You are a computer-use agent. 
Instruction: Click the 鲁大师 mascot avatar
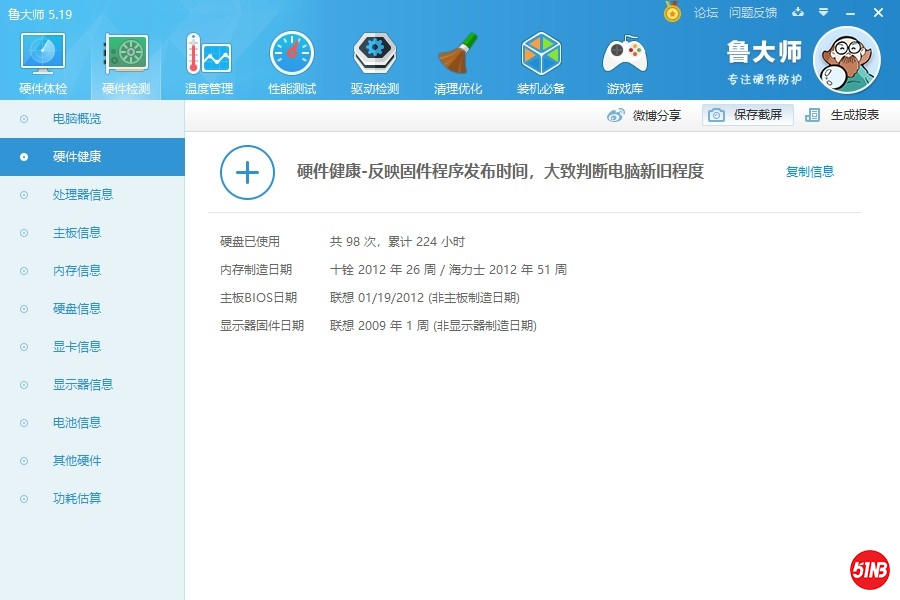tap(848, 60)
